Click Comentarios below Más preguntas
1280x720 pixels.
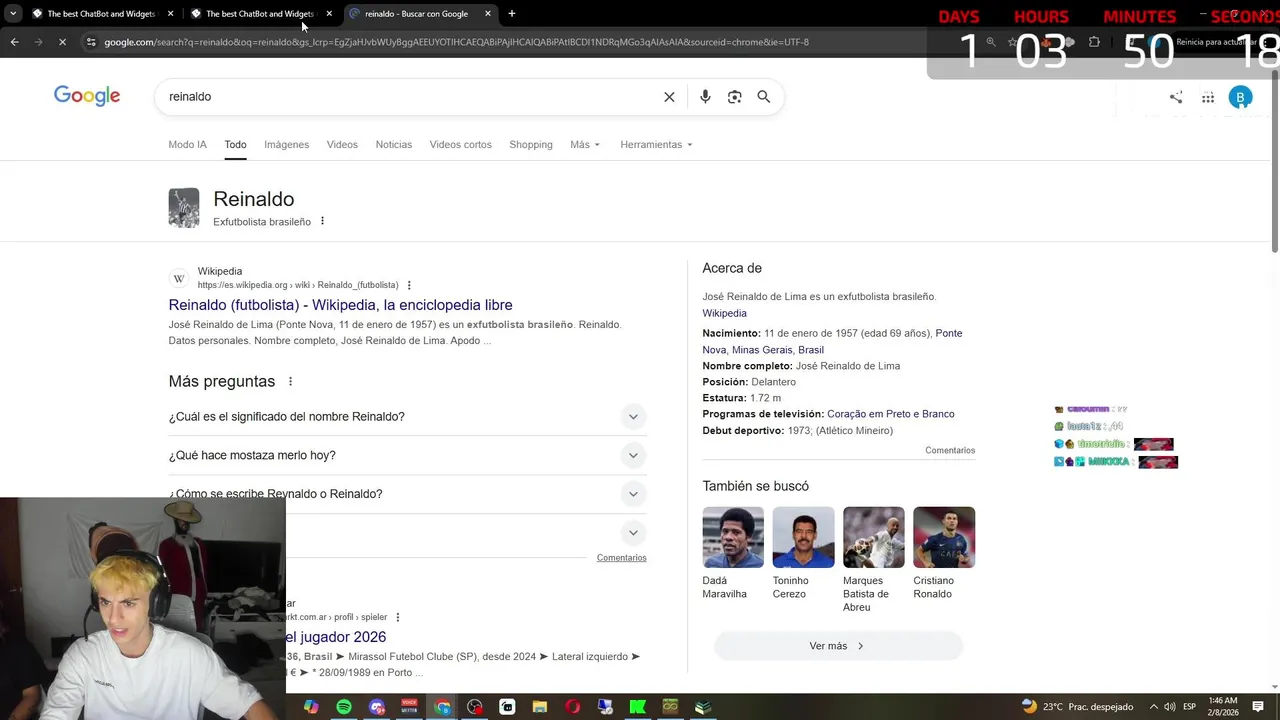[622, 558]
